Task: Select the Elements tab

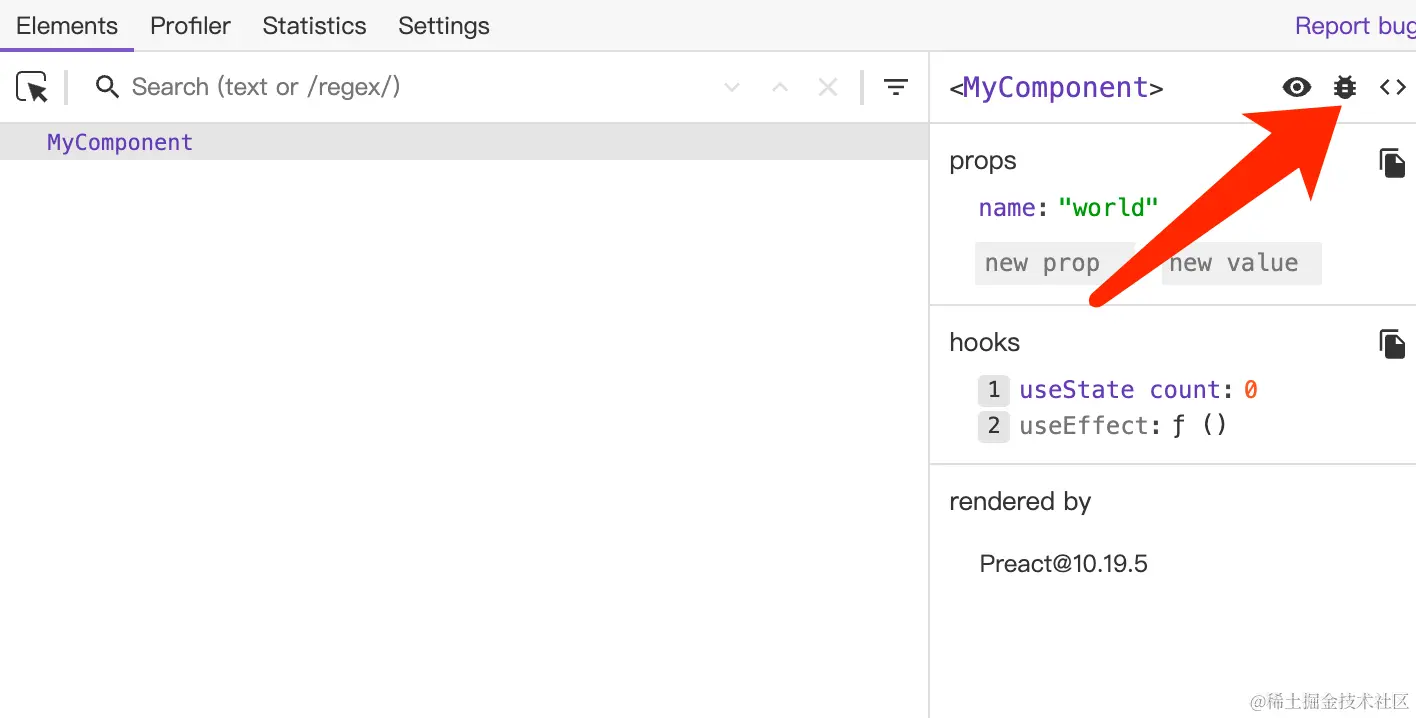Action: coord(67,26)
